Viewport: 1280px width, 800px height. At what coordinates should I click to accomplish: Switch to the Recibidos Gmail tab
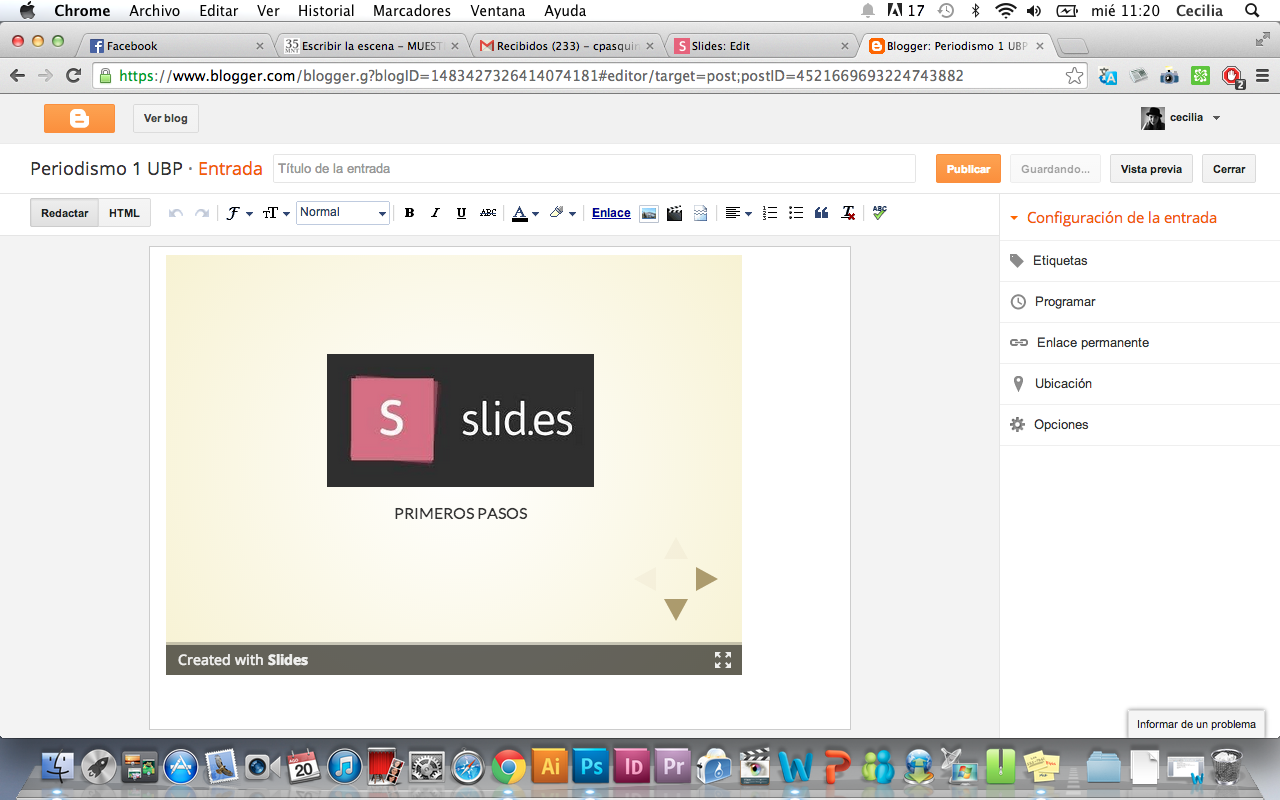pos(565,46)
